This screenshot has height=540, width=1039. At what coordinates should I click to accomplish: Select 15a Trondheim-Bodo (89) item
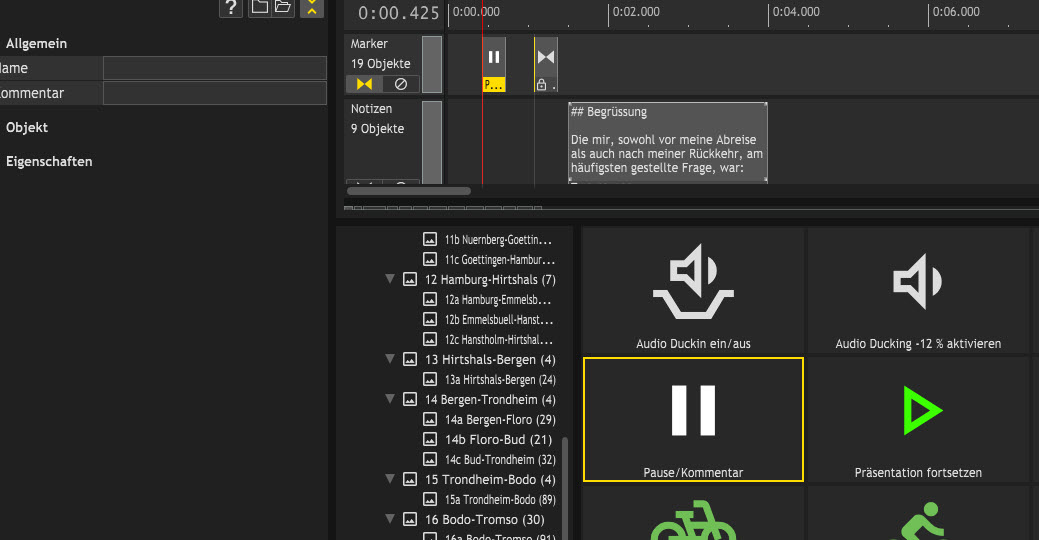tap(500, 500)
